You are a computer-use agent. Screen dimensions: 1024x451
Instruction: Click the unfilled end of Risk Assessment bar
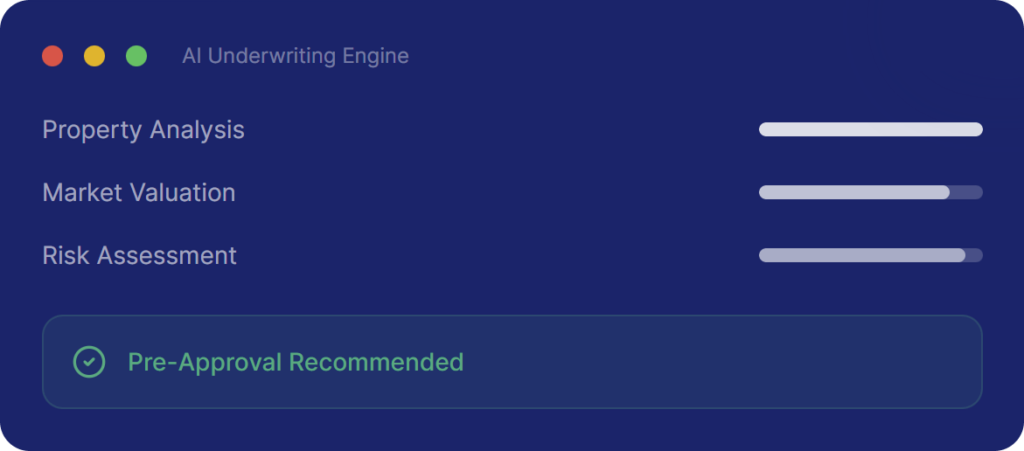[975, 255]
